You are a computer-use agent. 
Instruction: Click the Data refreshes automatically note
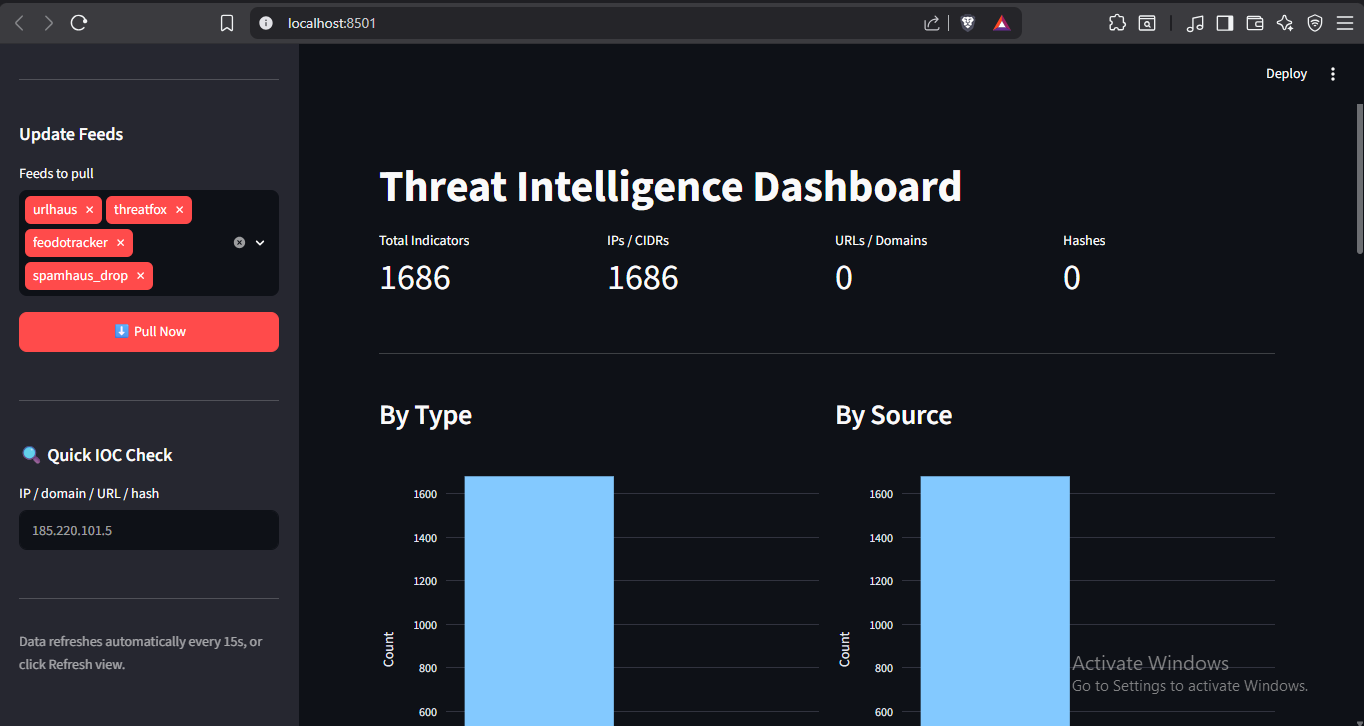pos(141,653)
